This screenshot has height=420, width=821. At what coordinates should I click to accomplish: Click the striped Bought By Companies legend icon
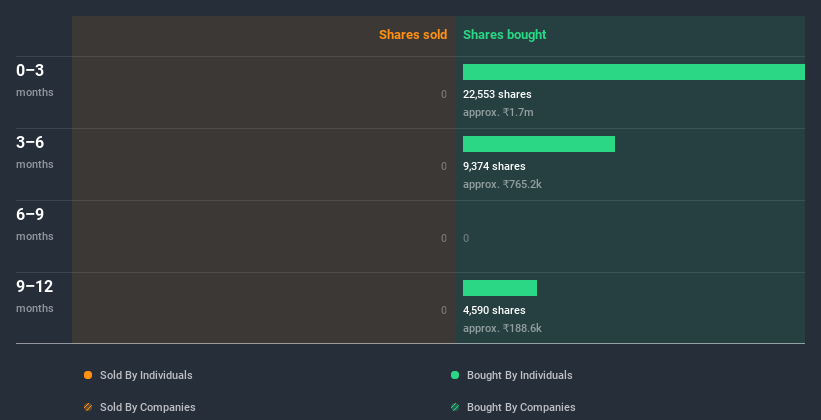point(455,407)
